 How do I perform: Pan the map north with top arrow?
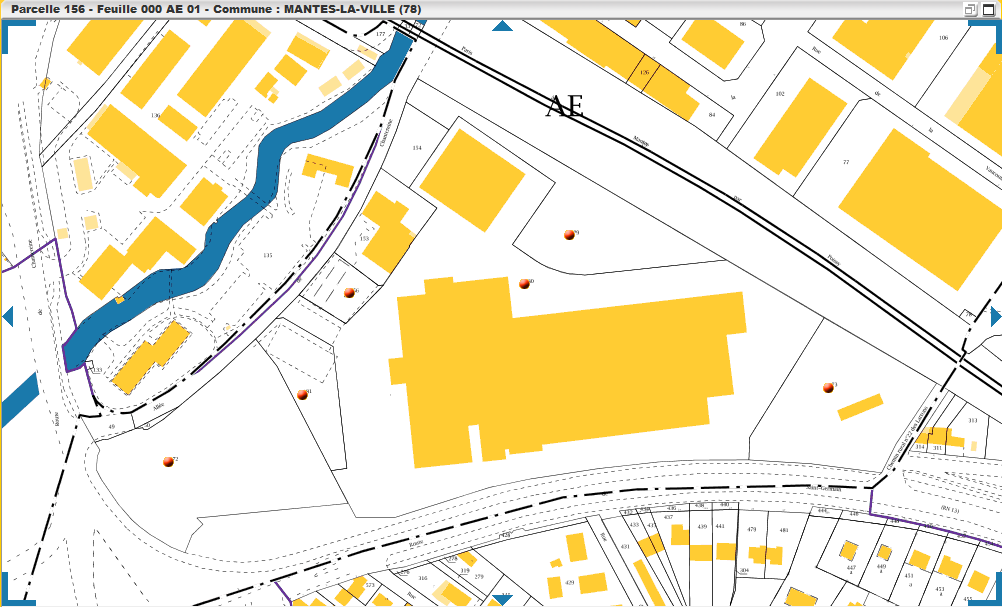[502, 25]
